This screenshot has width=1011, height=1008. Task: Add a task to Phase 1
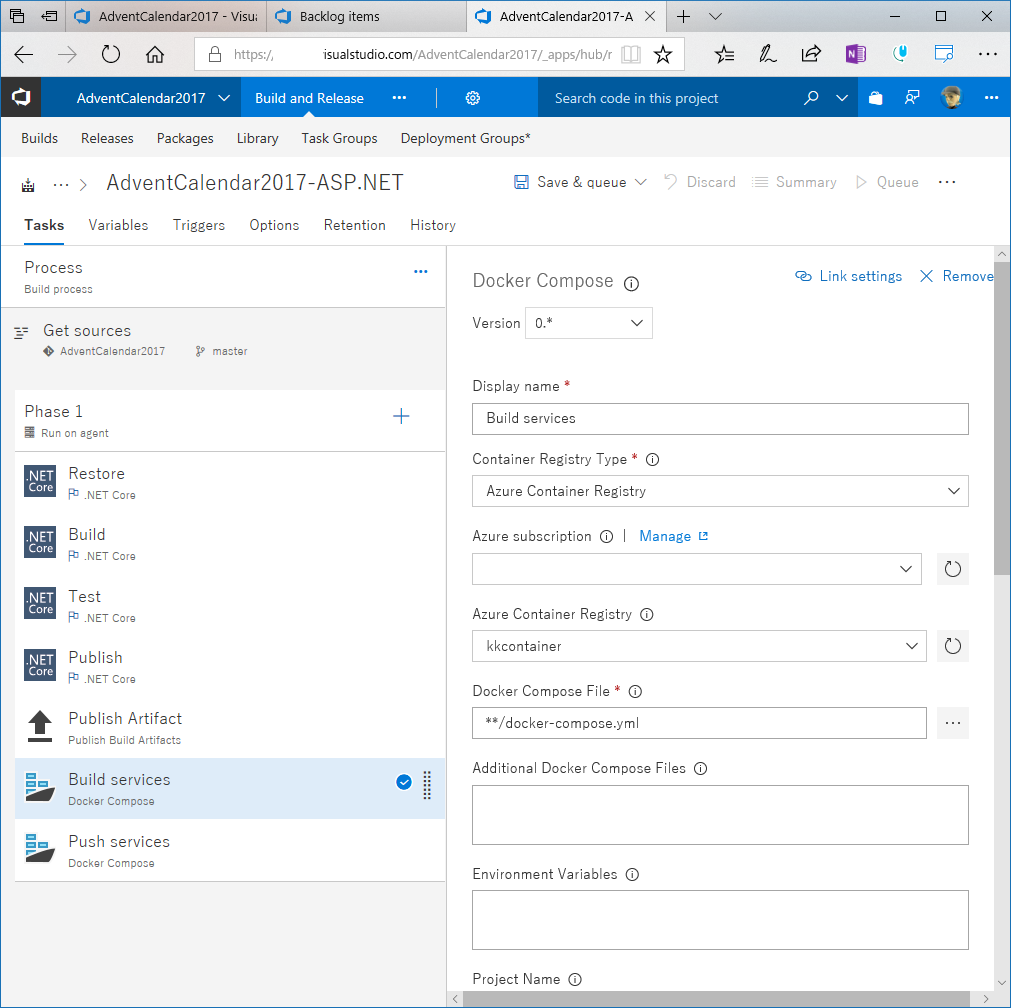coord(401,416)
